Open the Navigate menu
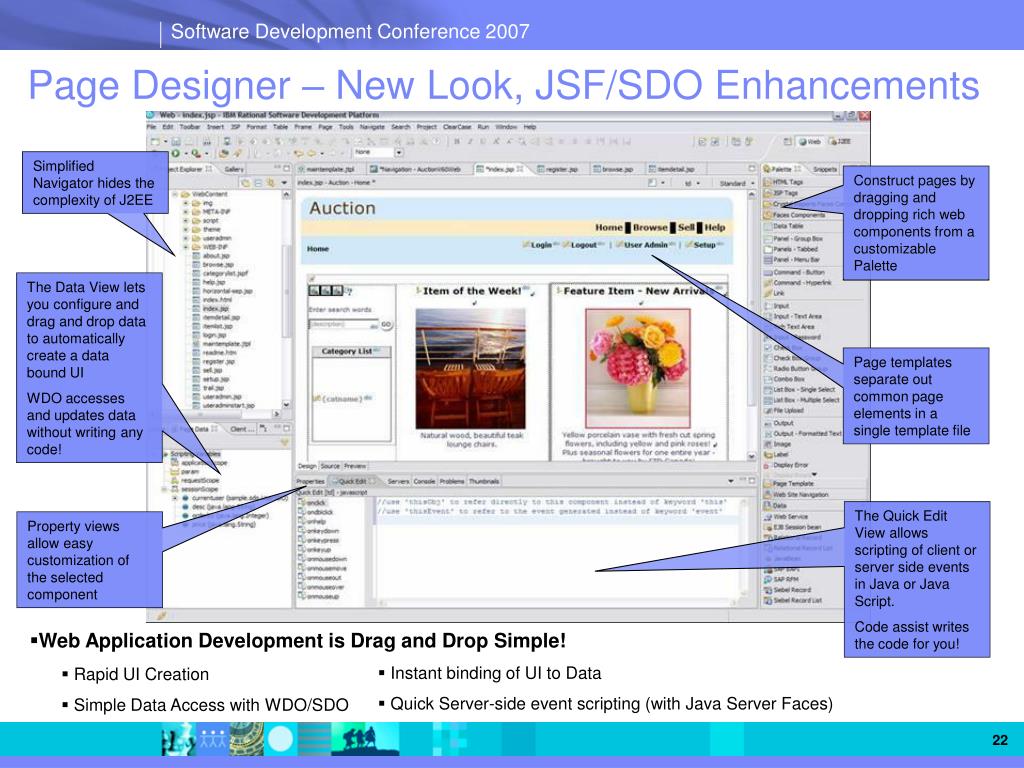The height and width of the screenshot is (768, 1024). point(372,127)
